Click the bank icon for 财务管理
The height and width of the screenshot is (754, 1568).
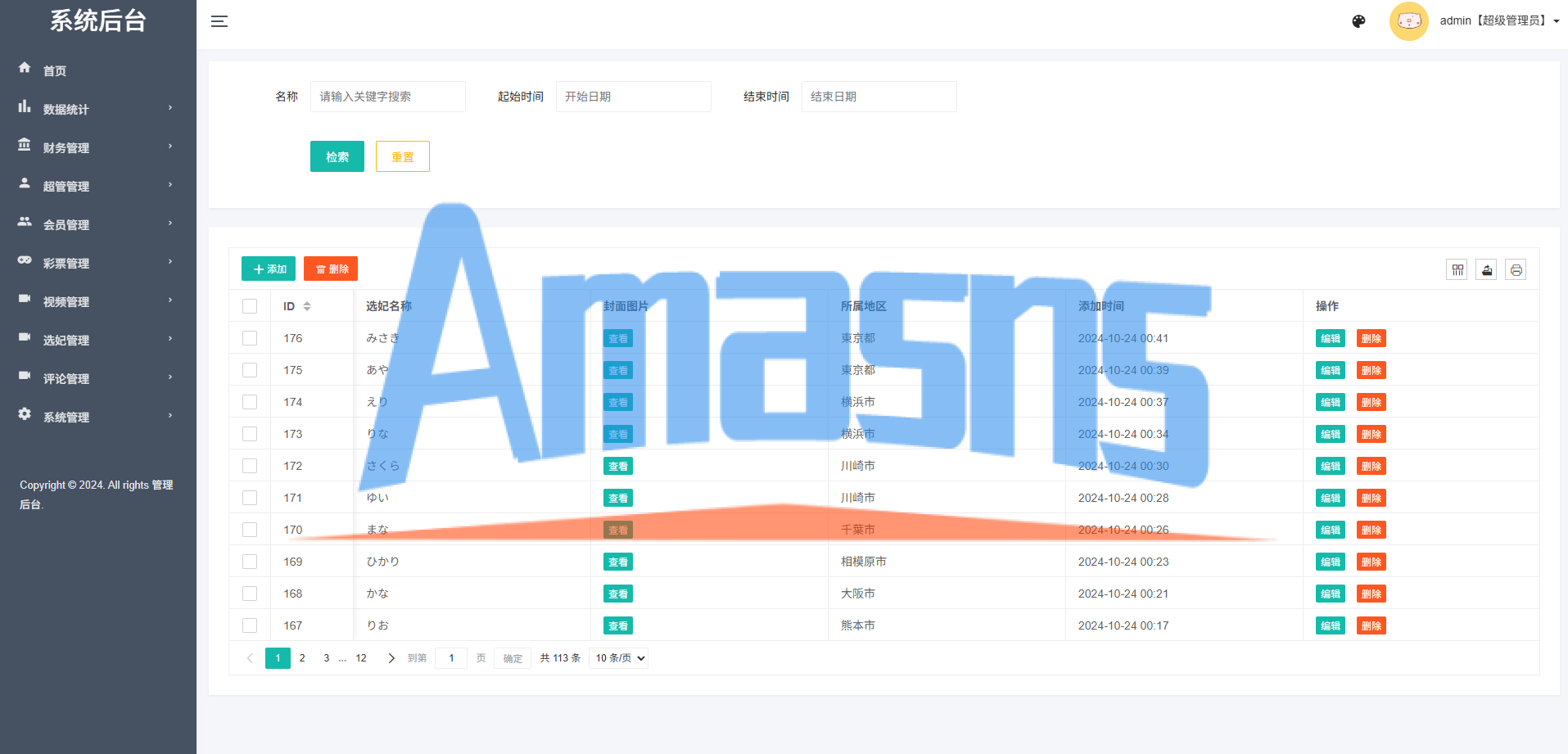pos(25,145)
